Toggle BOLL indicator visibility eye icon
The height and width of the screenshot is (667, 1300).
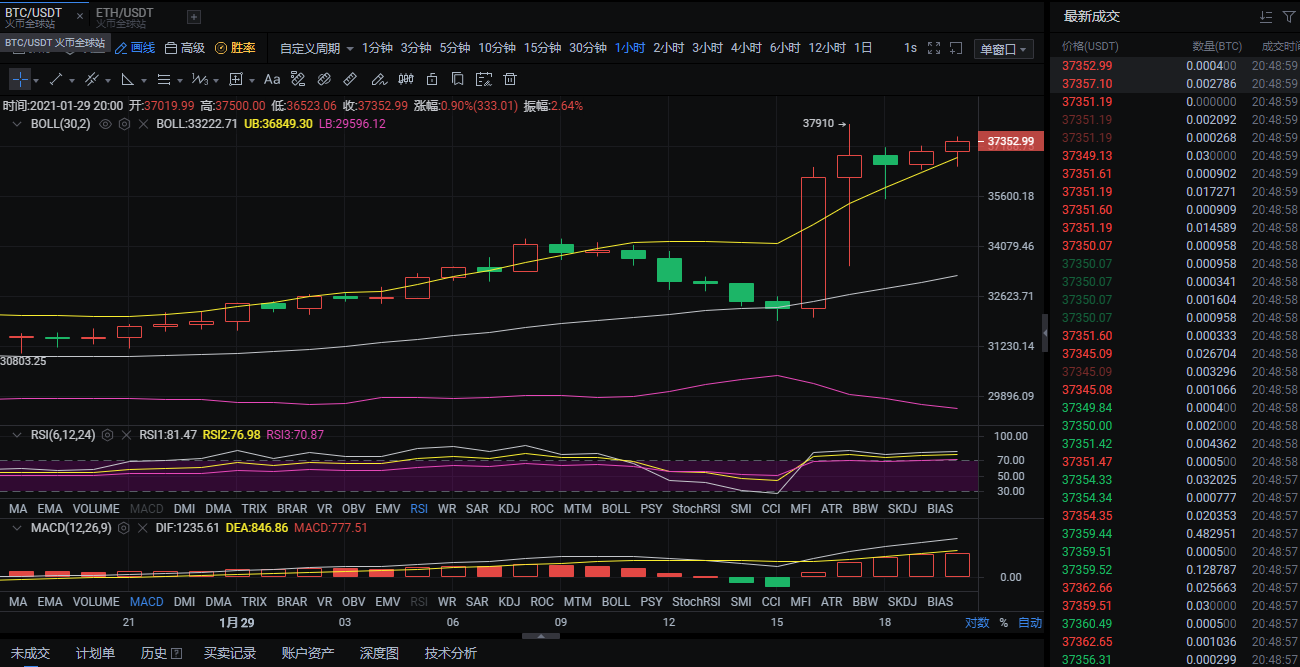[x=105, y=124]
